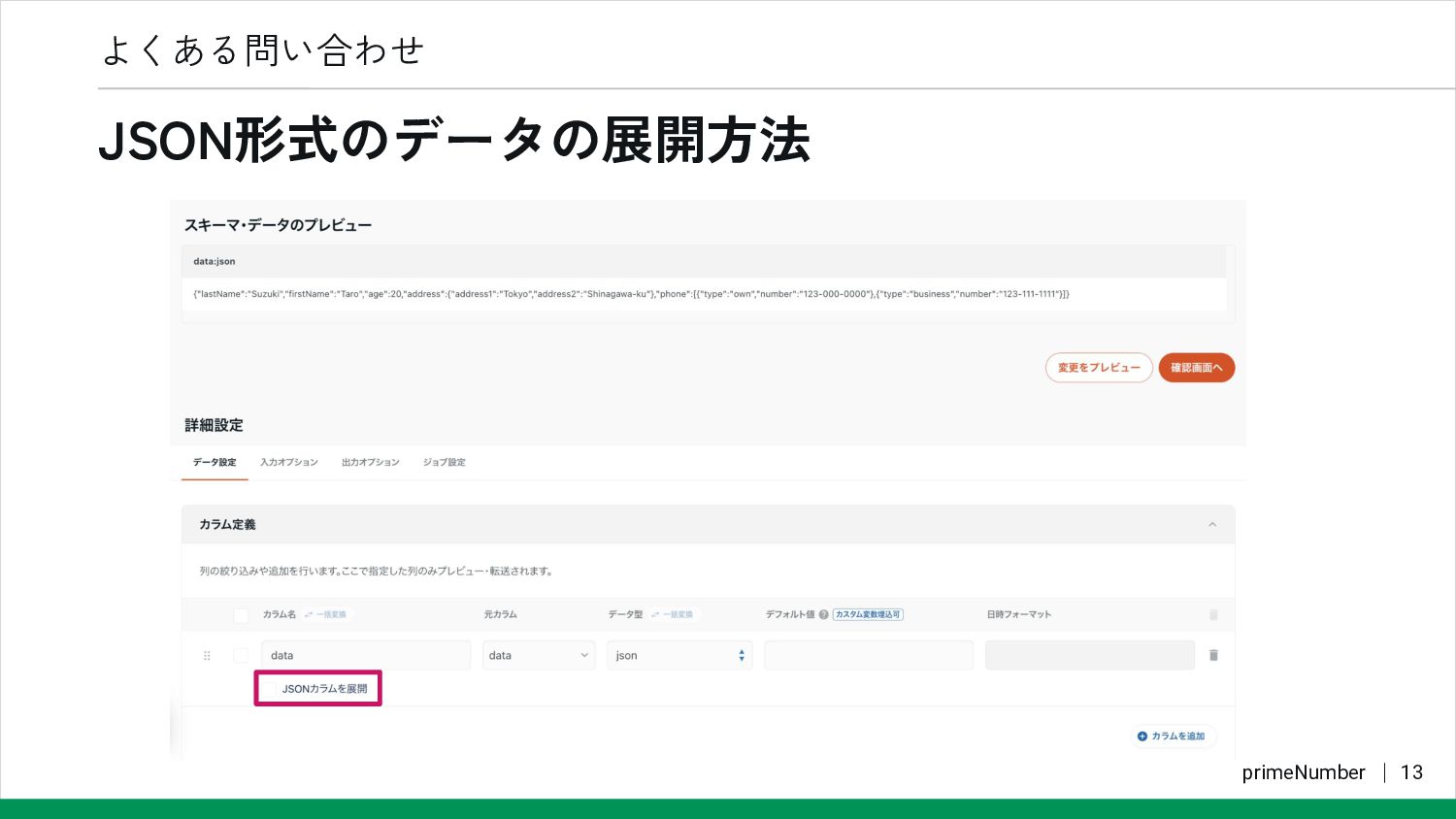Viewport: 1456px width, 819px height.
Task: Click the 一括変換 bulk-convert link next to データ型
Action: (x=672, y=614)
